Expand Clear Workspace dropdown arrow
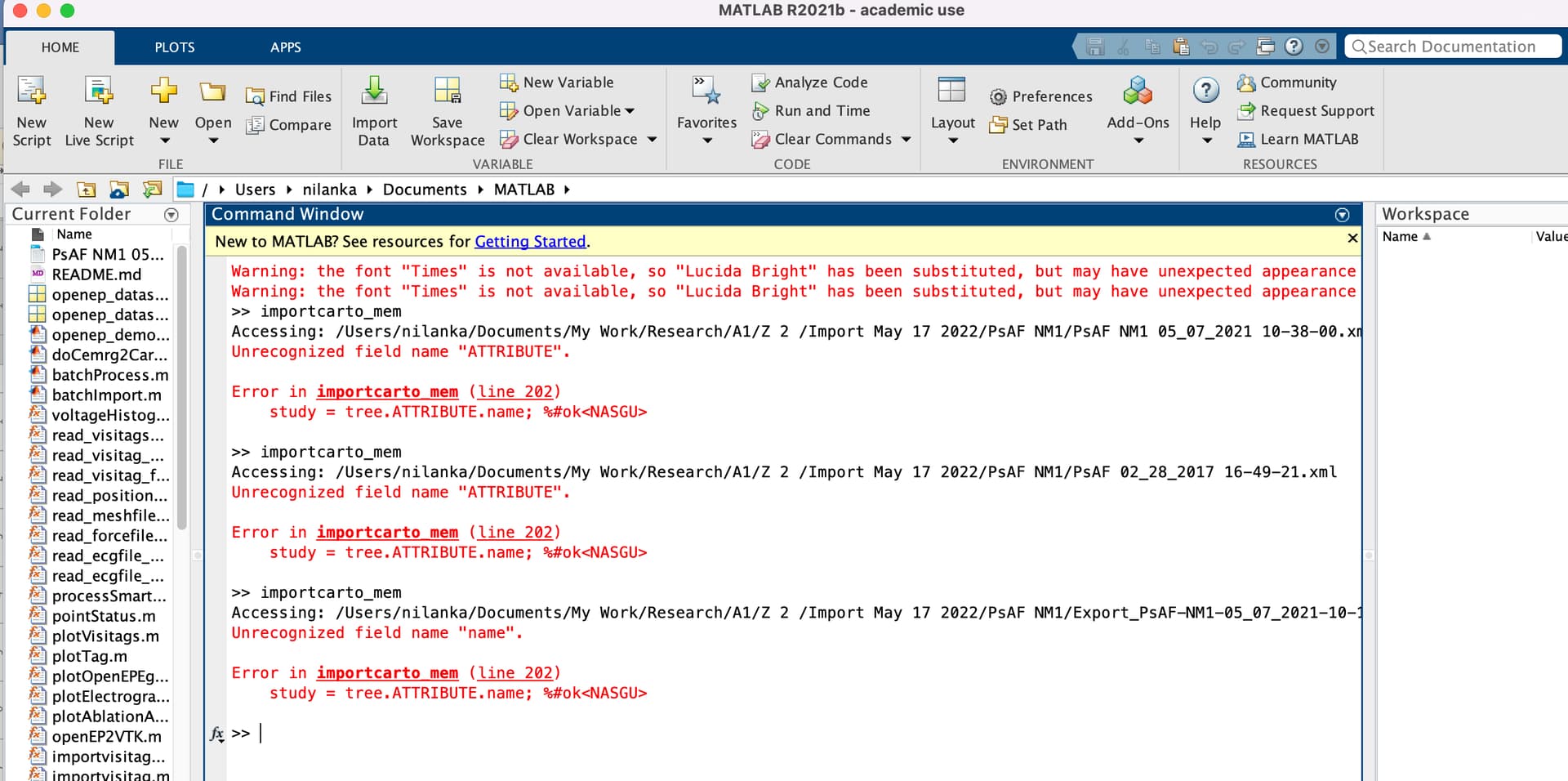This screenshot has height=781, width=1568. tap(652, 140)
